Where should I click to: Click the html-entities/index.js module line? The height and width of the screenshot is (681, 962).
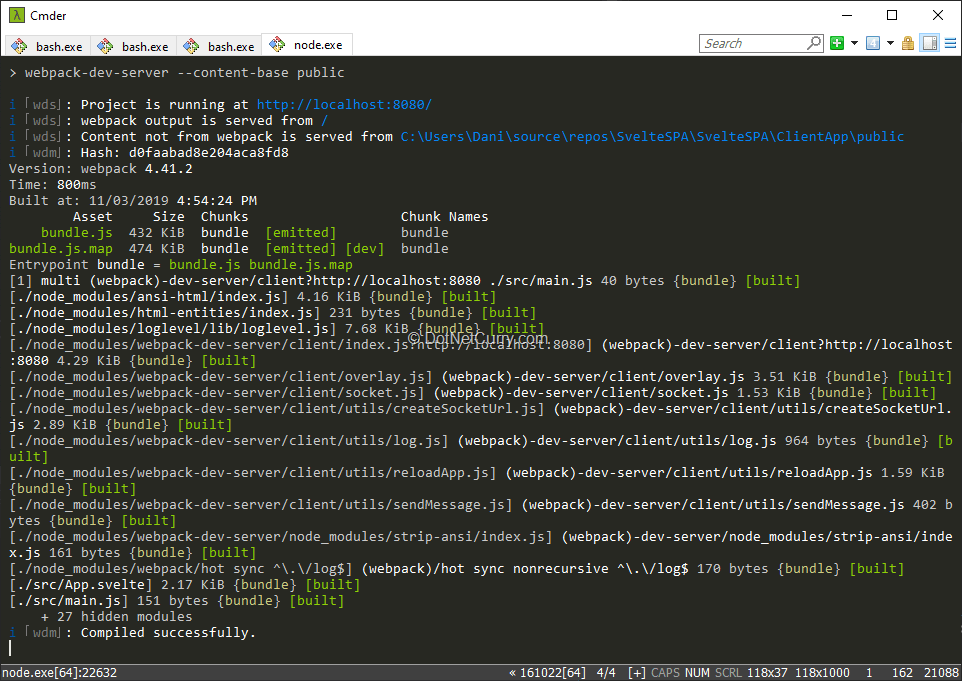point(272,312)
